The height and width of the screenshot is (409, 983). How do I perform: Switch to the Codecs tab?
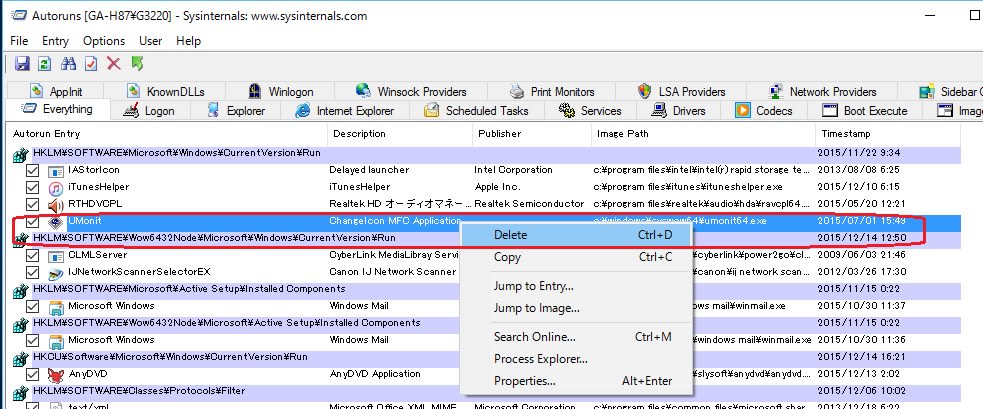pyautogui.click(x=765, y=111)
